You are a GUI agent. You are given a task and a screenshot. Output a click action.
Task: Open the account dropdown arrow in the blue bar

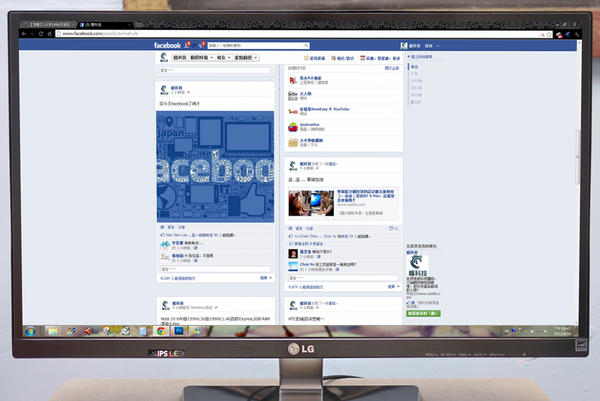tap(438, 46)
